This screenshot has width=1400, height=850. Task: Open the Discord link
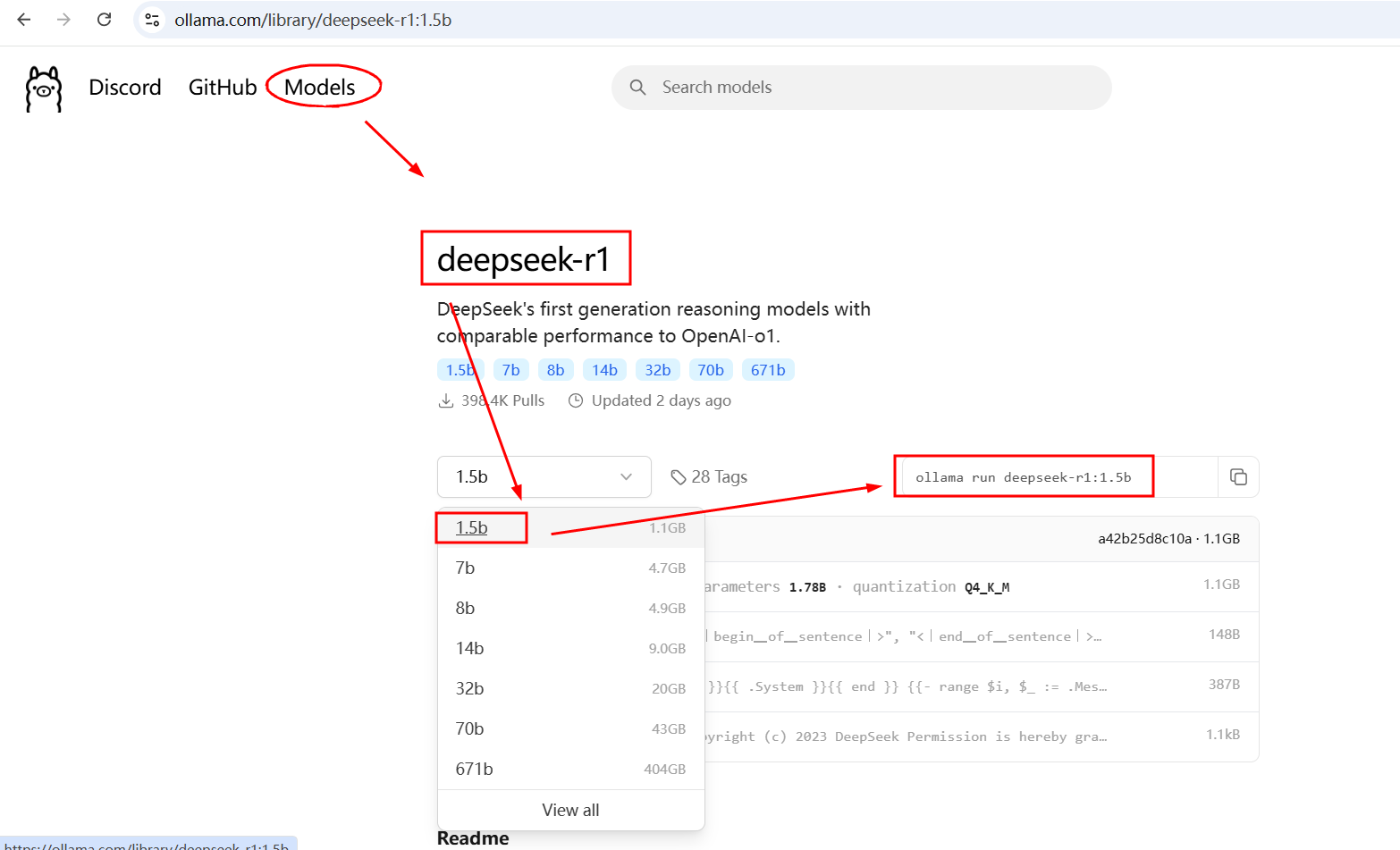click(x=125, y=87)
